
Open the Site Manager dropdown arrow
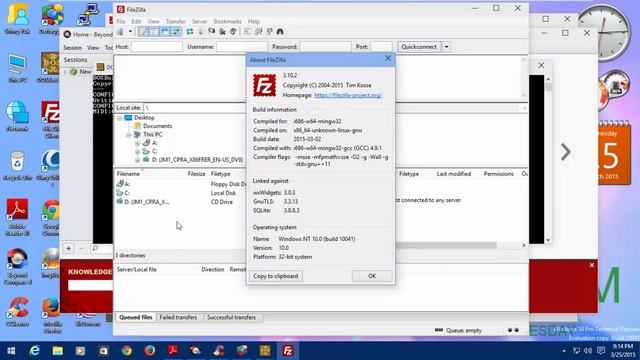tap(130, 32)
